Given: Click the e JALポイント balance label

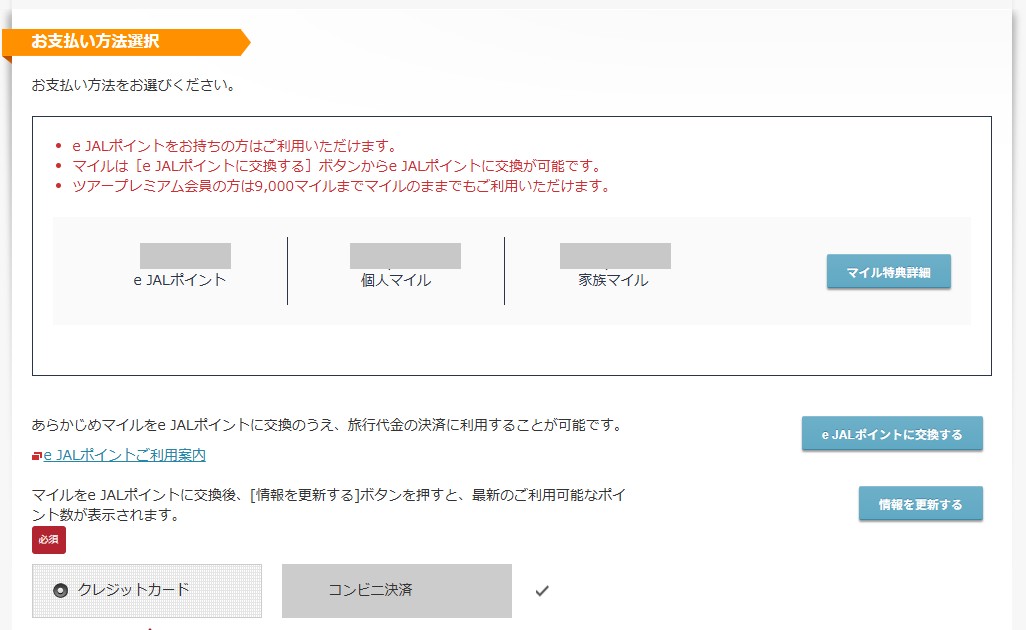Looking at the screenshot, I should (x=180, y=280).
